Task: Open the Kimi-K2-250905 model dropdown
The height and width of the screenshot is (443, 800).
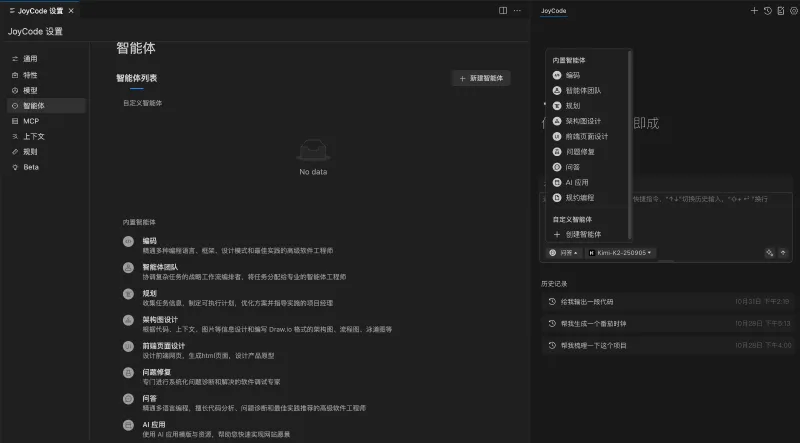Action: (x=620, y=253)
